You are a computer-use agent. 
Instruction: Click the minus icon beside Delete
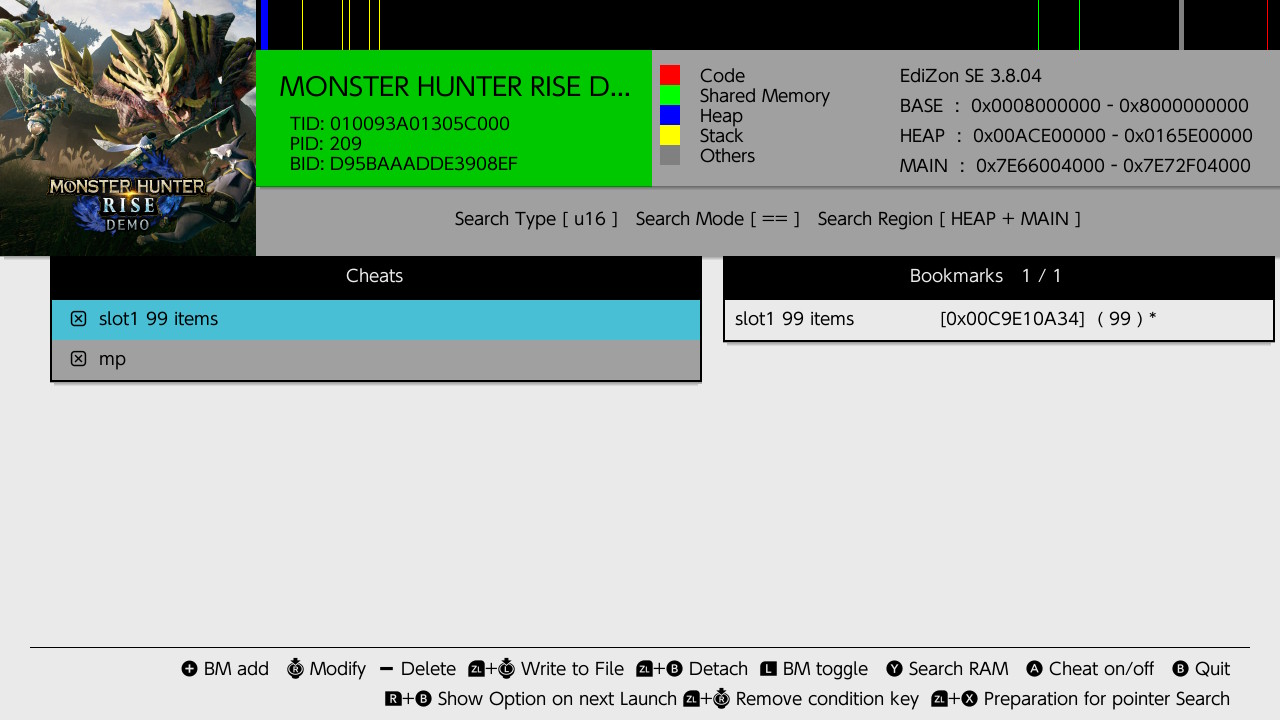pos(387,669)
